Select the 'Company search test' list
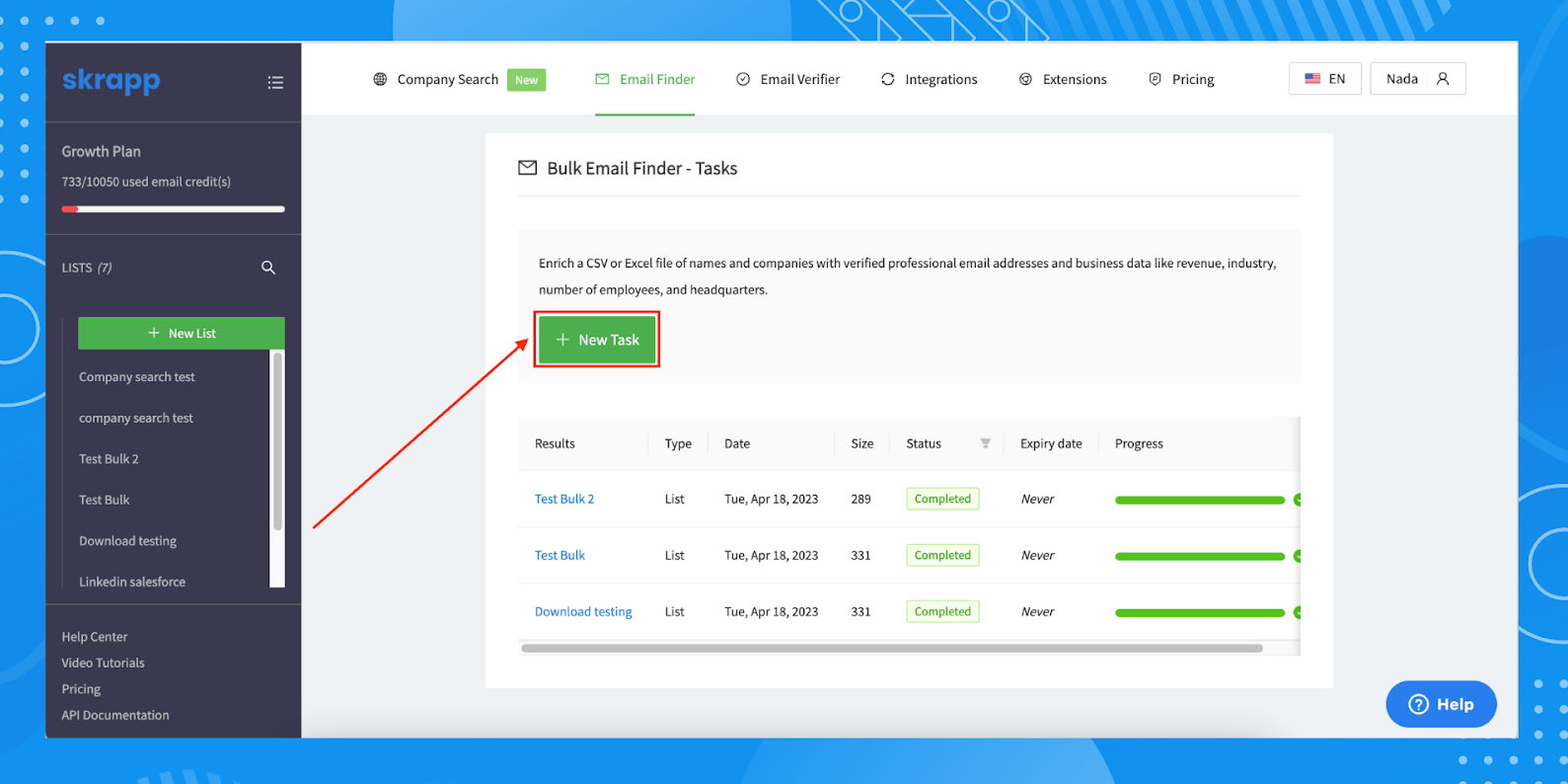This screenshot has height=784, width=1568. pos(137,377)
